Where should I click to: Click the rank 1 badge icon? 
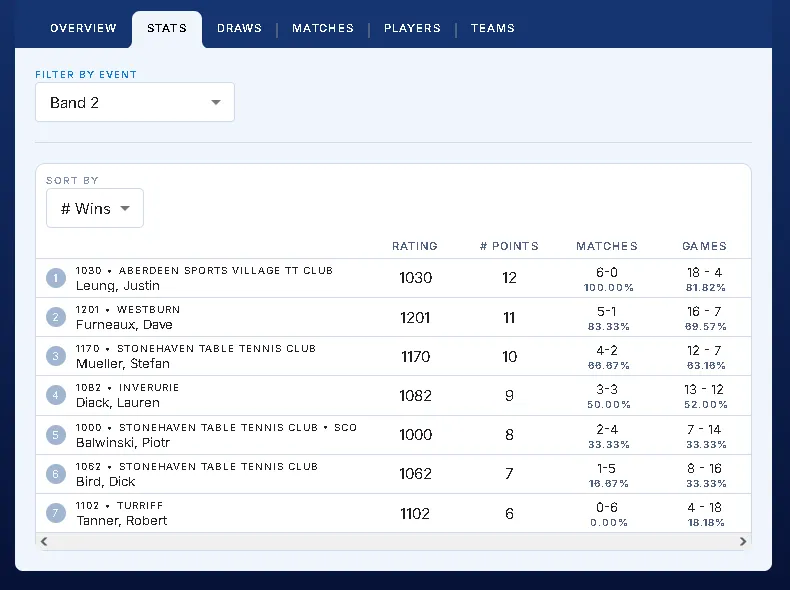point(56,278)
